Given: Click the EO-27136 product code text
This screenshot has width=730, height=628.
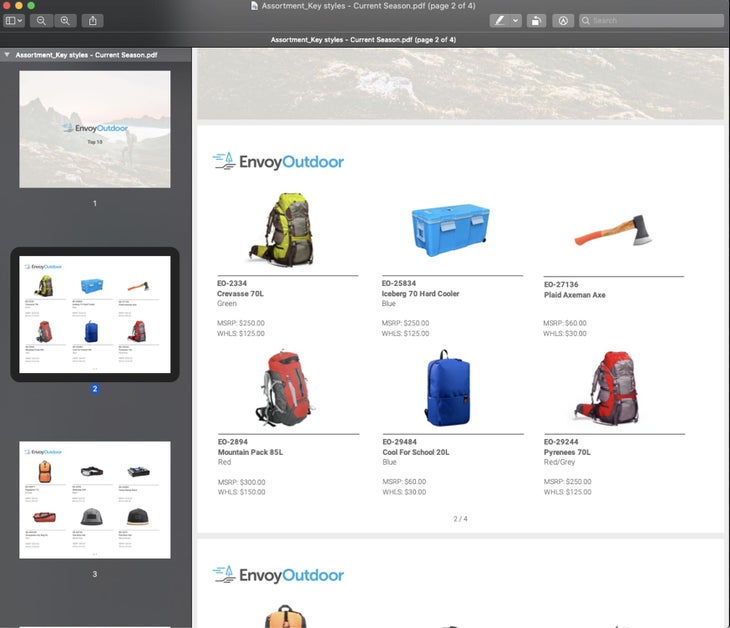Looking at the screenshot, I should click(x=561, y=284).
